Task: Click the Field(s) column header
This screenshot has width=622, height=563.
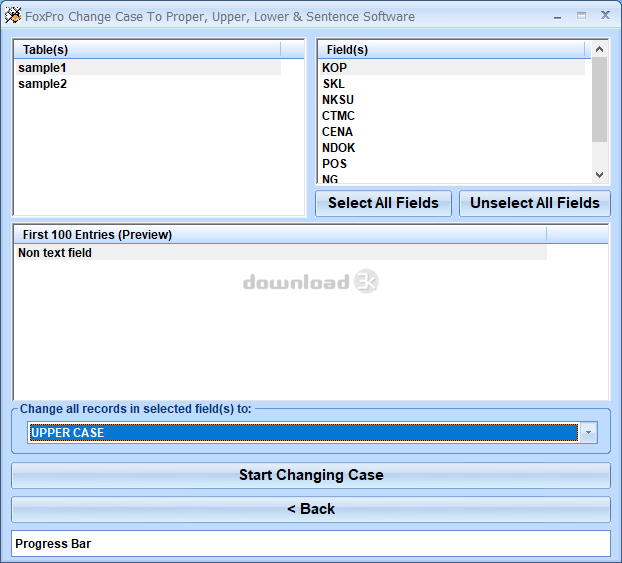Action: pyautogui.click(x=451, y=50)
